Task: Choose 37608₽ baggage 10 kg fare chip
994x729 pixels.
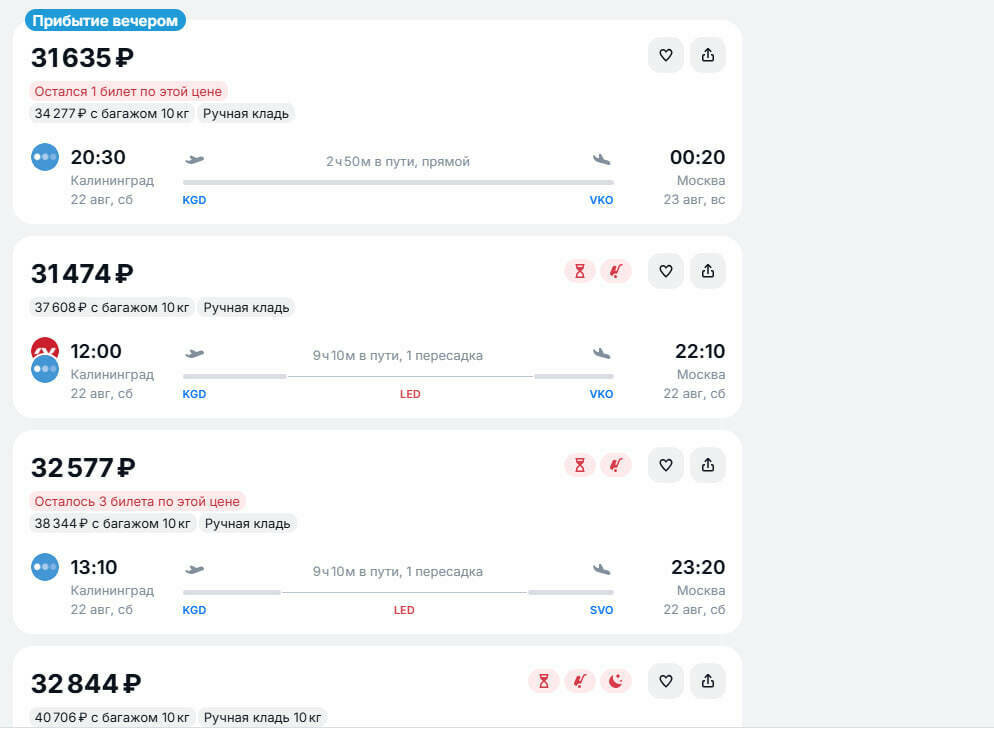Action: pyautogui.click(x=112, y=307)
